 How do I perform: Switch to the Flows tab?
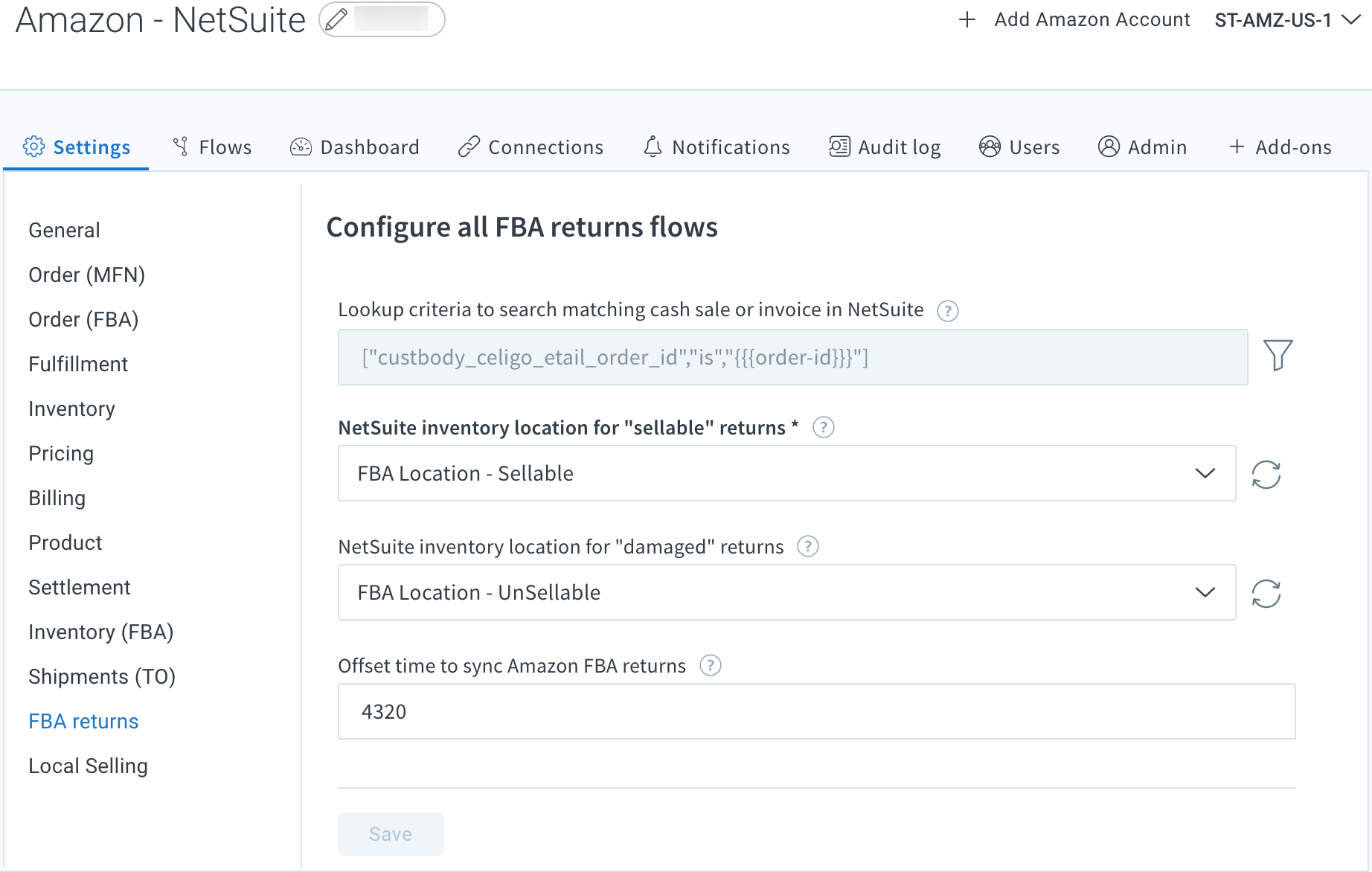[x=212, y=147]
